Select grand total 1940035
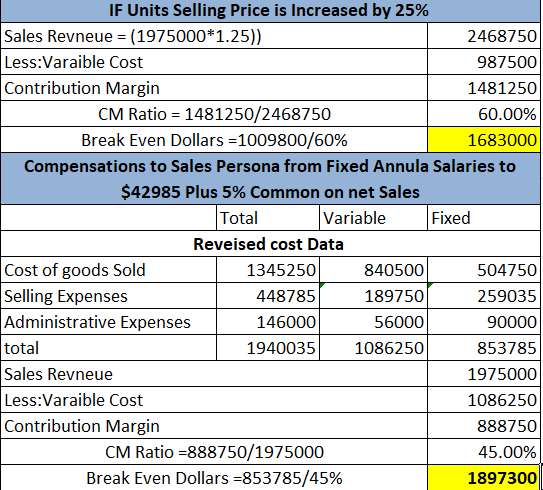The height and width of the screenshot is (490, 543). (268, 348)
